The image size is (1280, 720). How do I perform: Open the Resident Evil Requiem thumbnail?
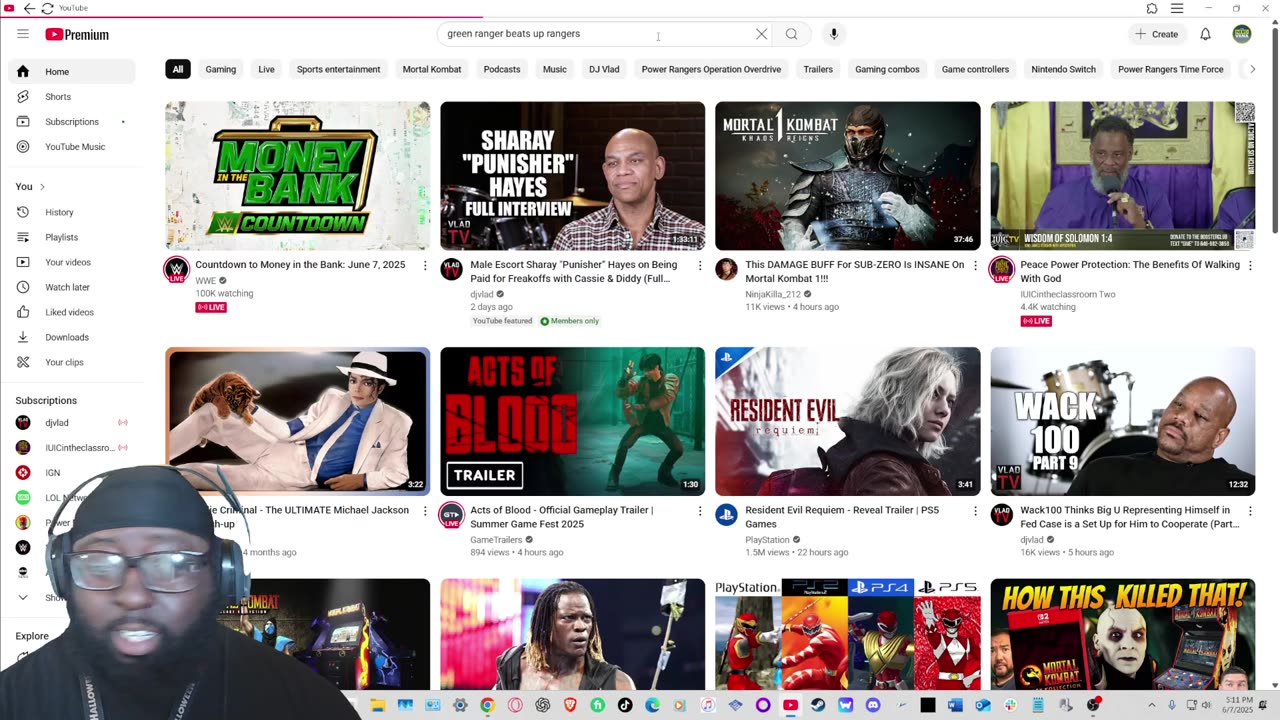point(848,421)
